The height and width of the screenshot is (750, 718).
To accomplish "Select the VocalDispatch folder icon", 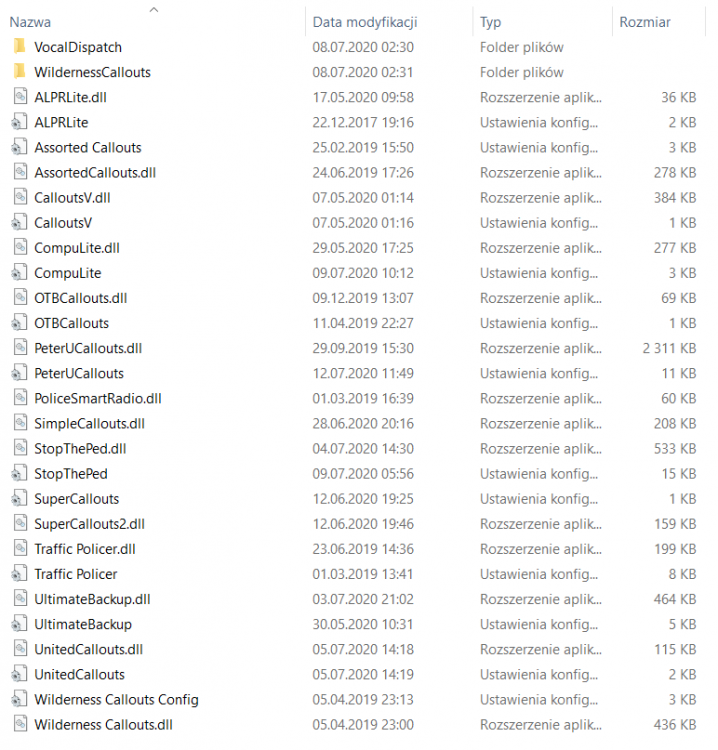I will [20, 47].
